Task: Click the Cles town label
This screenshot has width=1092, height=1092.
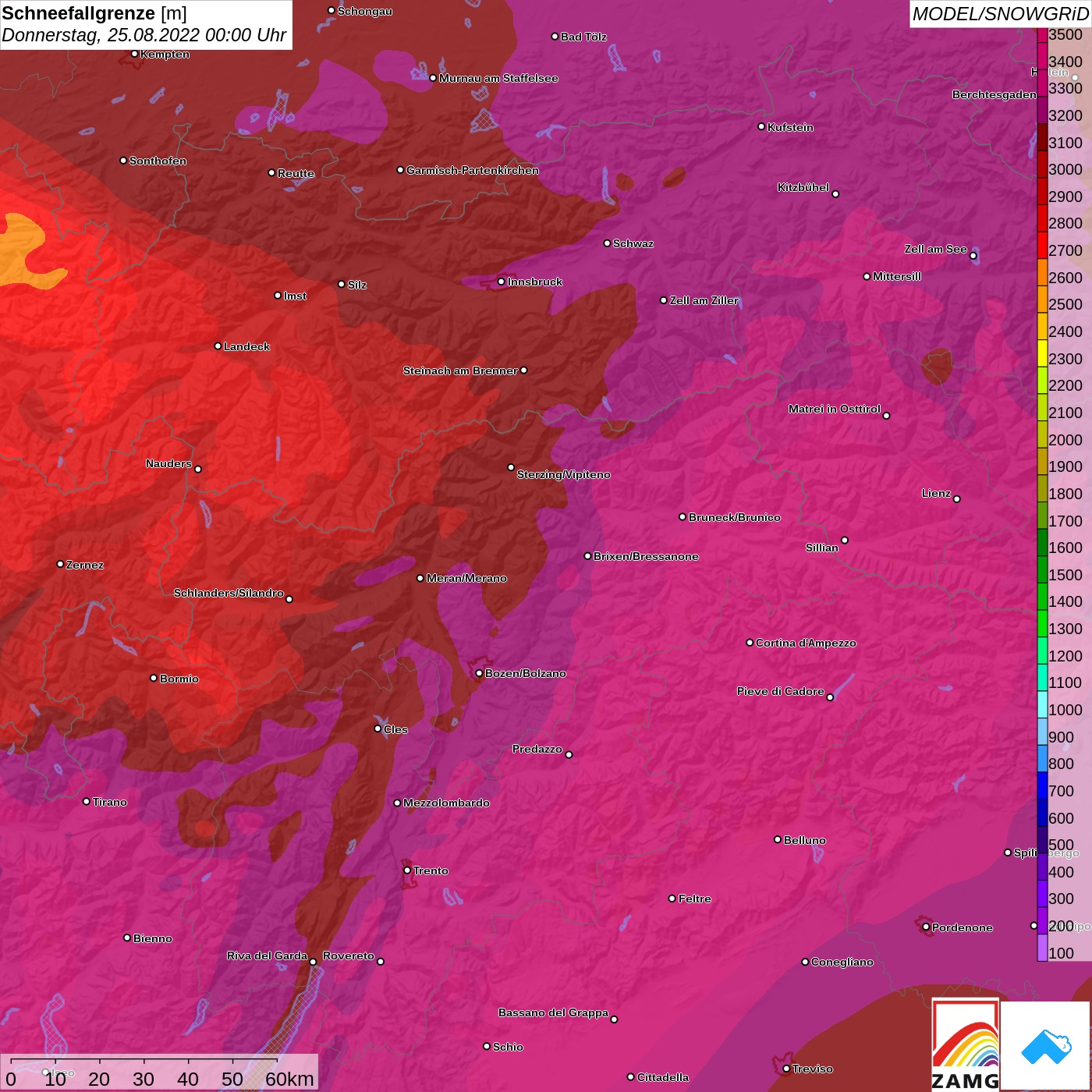Action: pos(395,729)
